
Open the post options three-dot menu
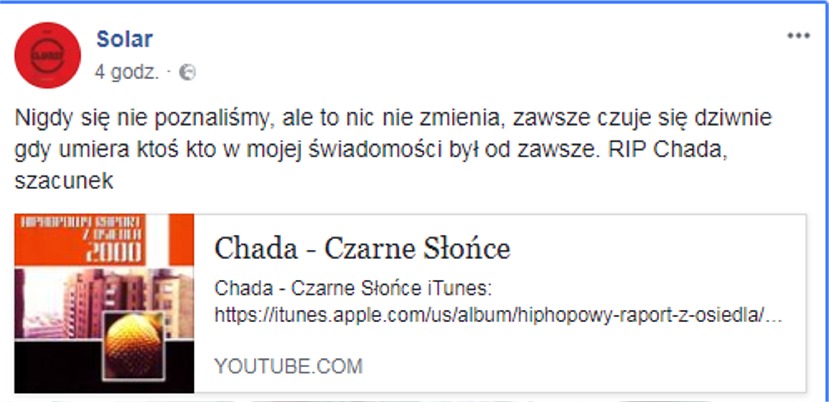click(x=798, y=36)
